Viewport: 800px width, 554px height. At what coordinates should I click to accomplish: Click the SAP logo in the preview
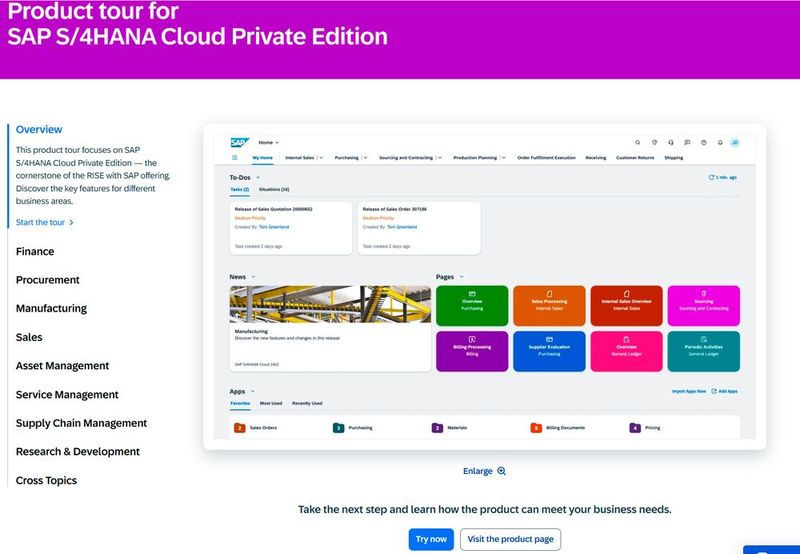[x=239, y=143]
